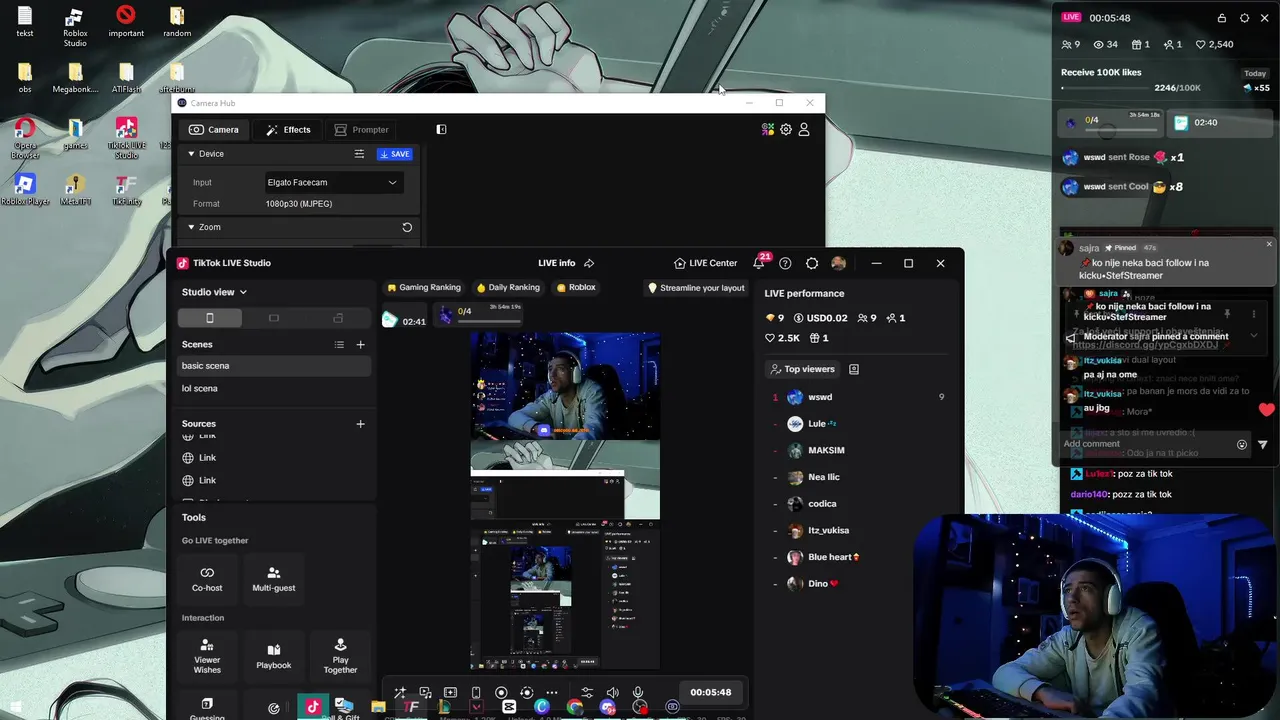Open the audio mixer sliders icon
Viewport: 1280px width, 720px height.
coord(587,692)
